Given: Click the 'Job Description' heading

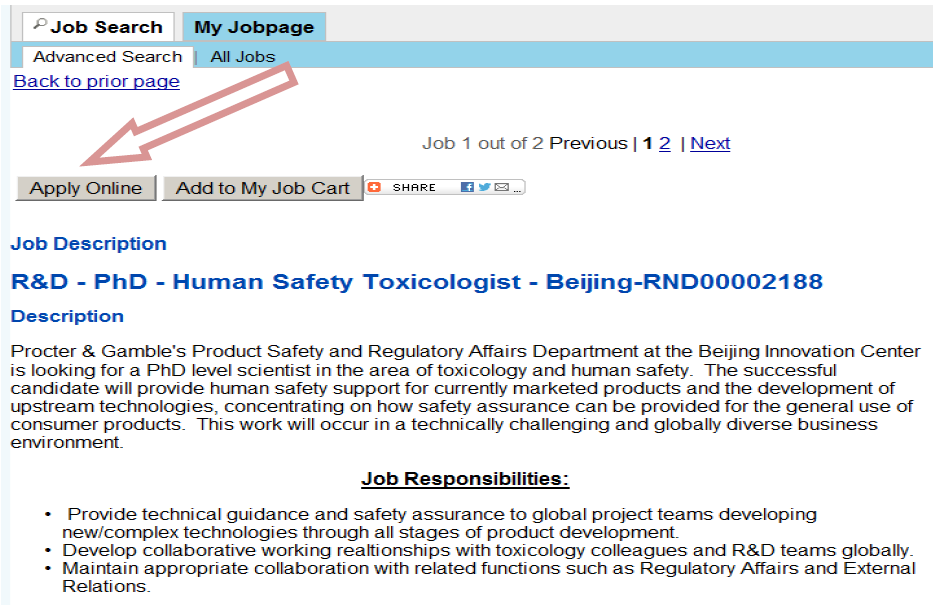Looking at the screenshot, I should click(x=89, y=244).
